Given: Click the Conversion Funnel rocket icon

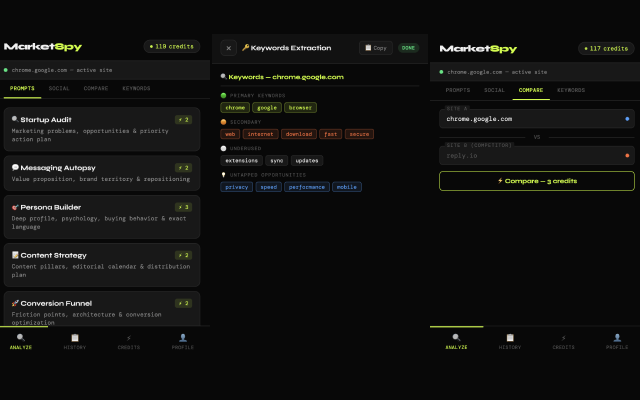Looking at the screenshot, I should 15,303.
